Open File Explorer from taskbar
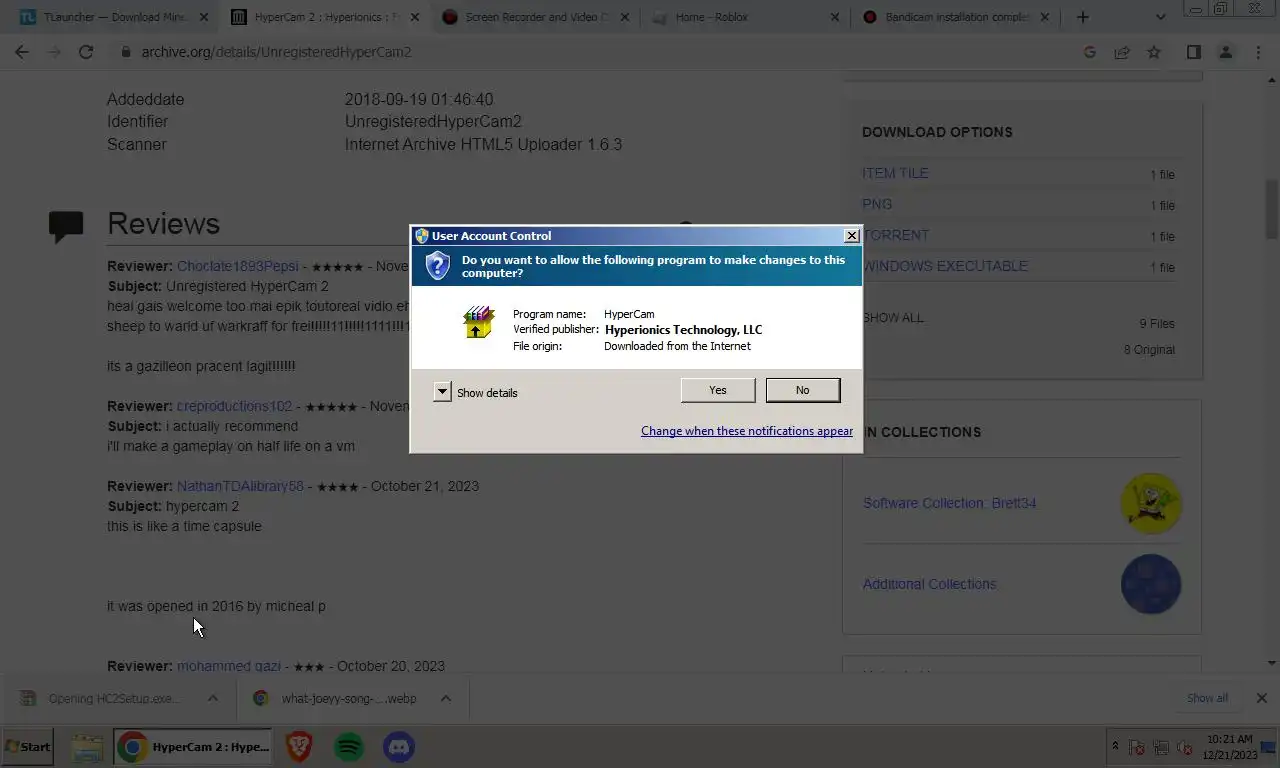Screen dimensions: 1280x768 click(87, 747)
